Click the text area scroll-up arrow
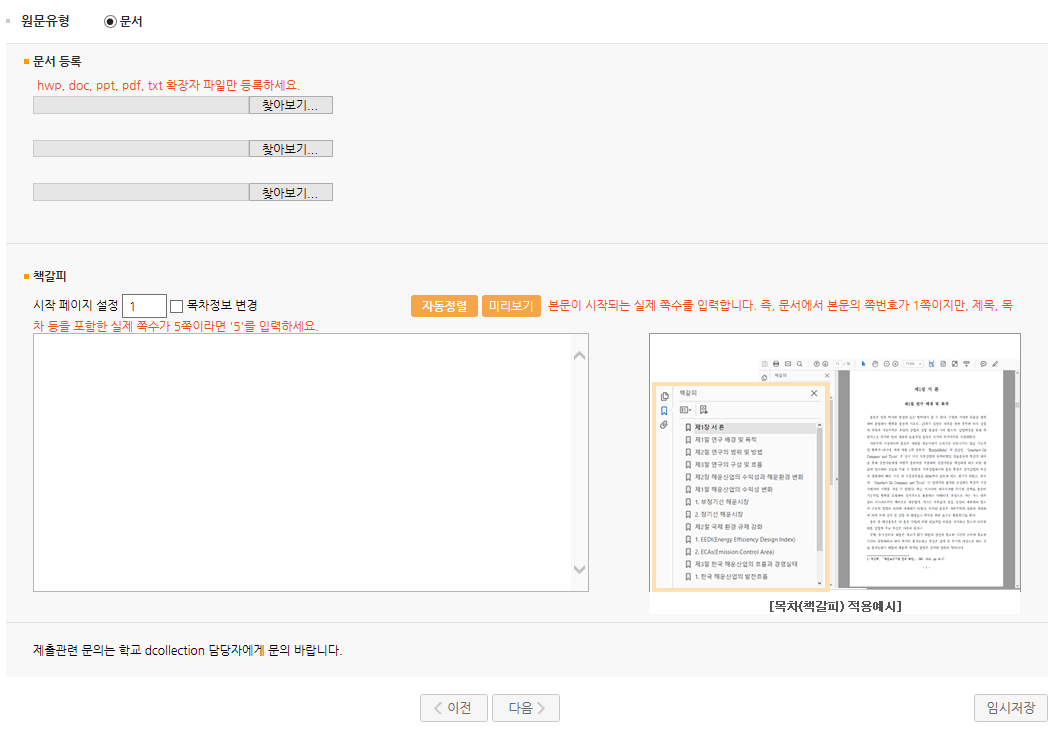The image size is (1052, 731). click(579, 355)
